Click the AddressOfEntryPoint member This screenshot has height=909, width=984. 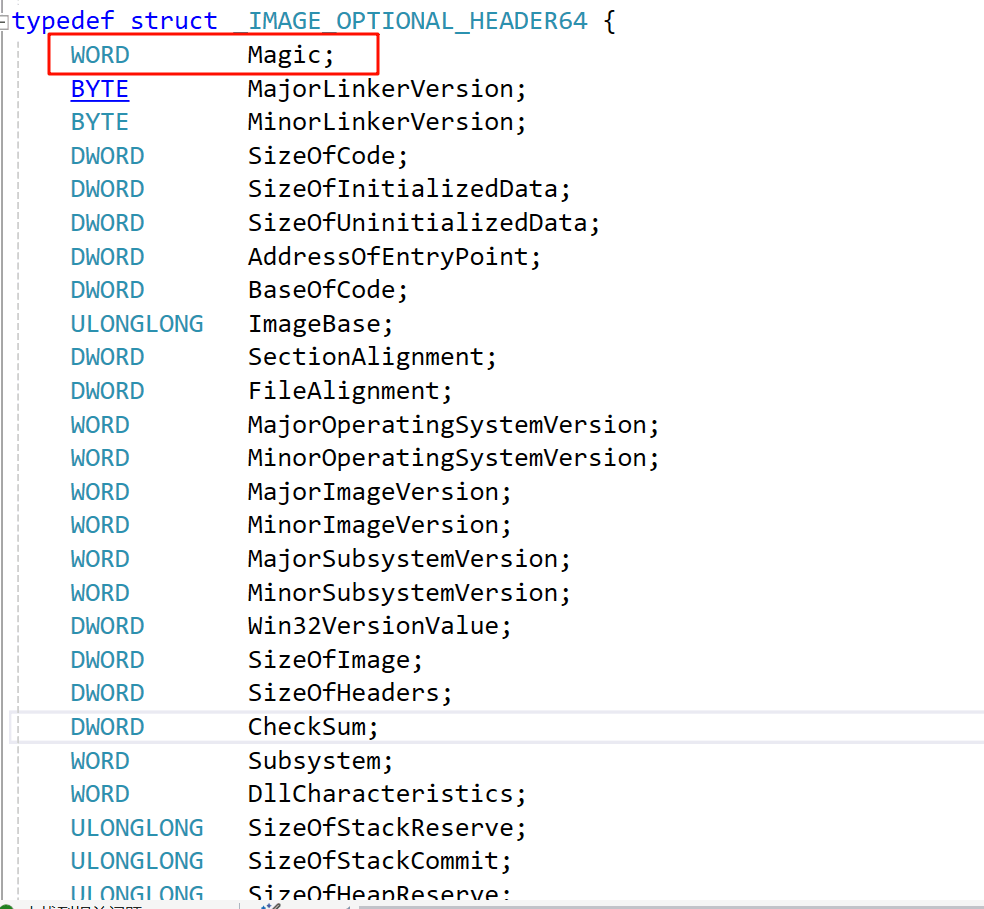tap(387, 257)
